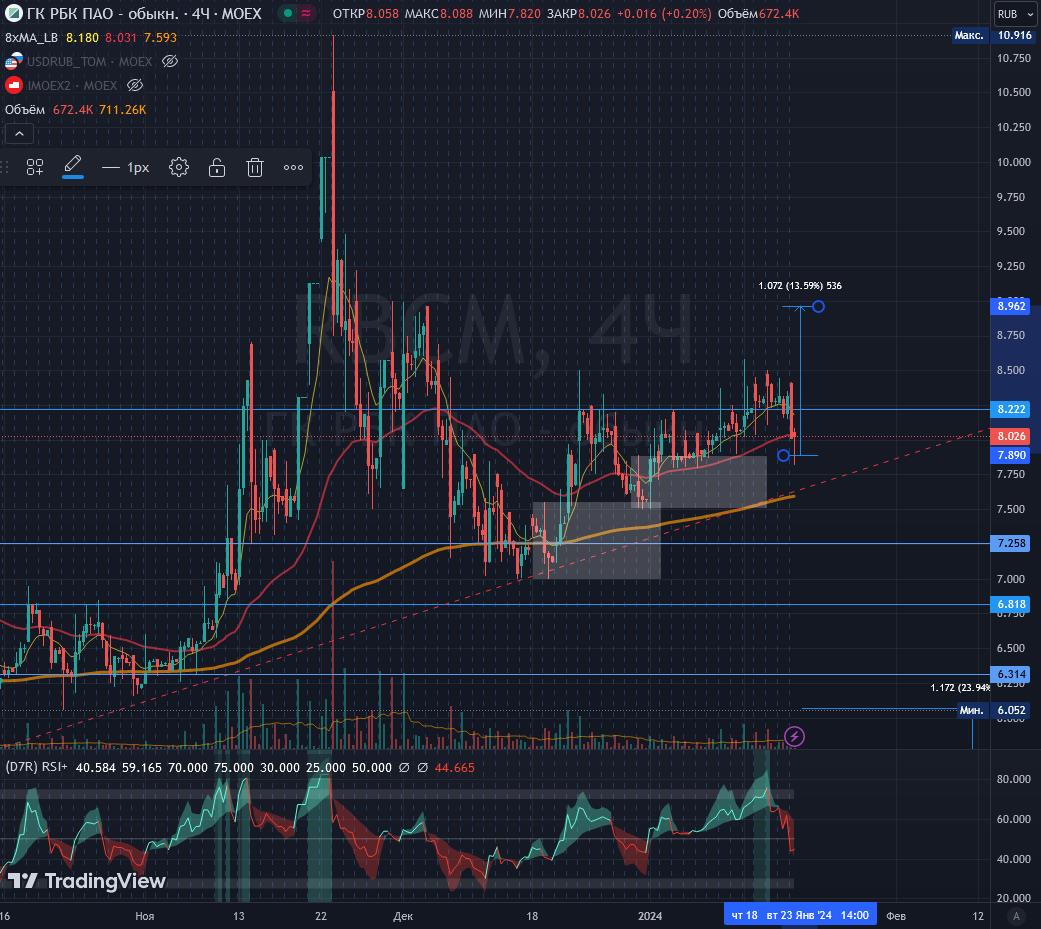Viewport: 1041px width, 929px height.
Task: Open drawing settings gear icon
Action: [179, 167]
